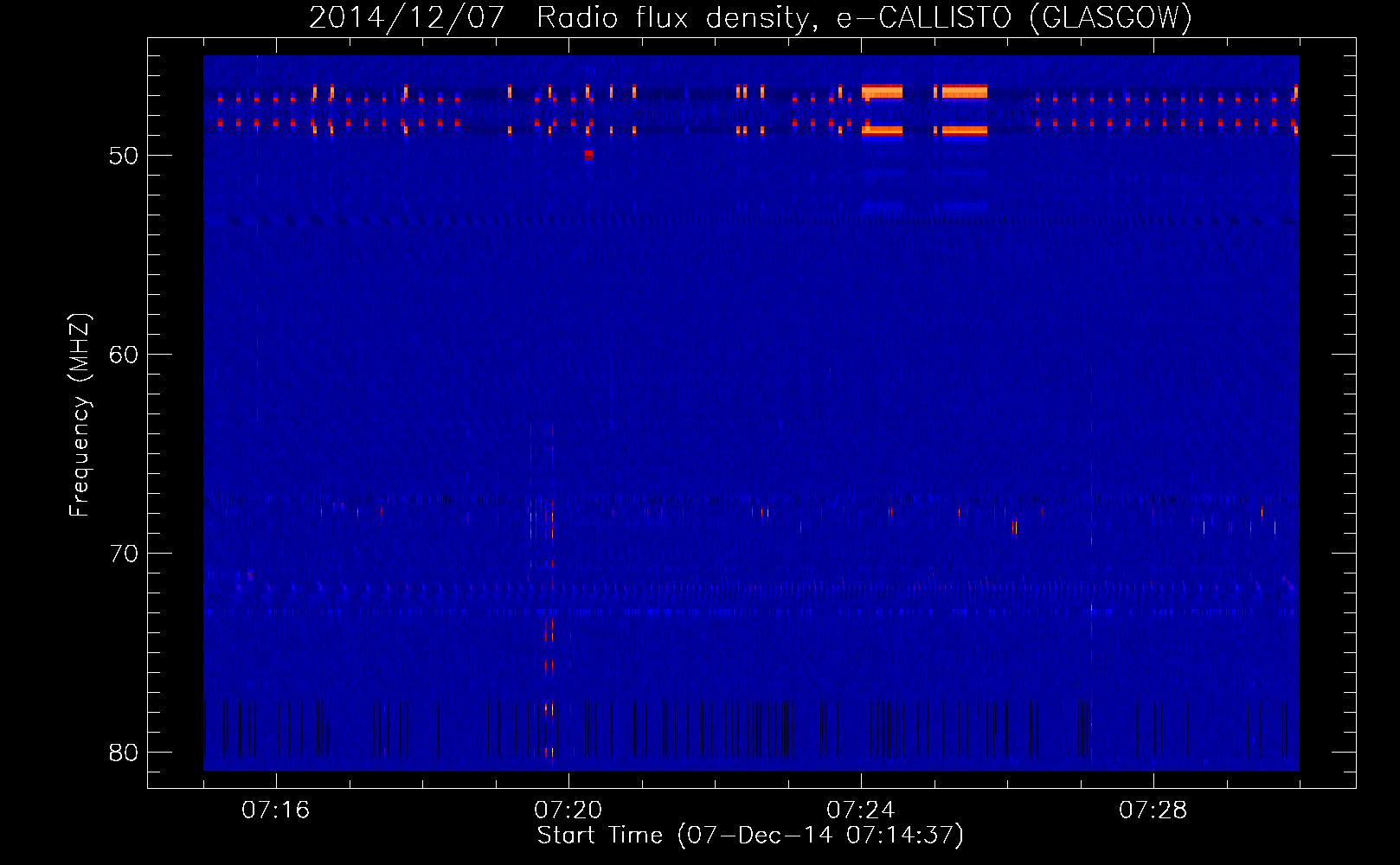
Task: Click the 07:16 time tick label
Action: point(276,811)
